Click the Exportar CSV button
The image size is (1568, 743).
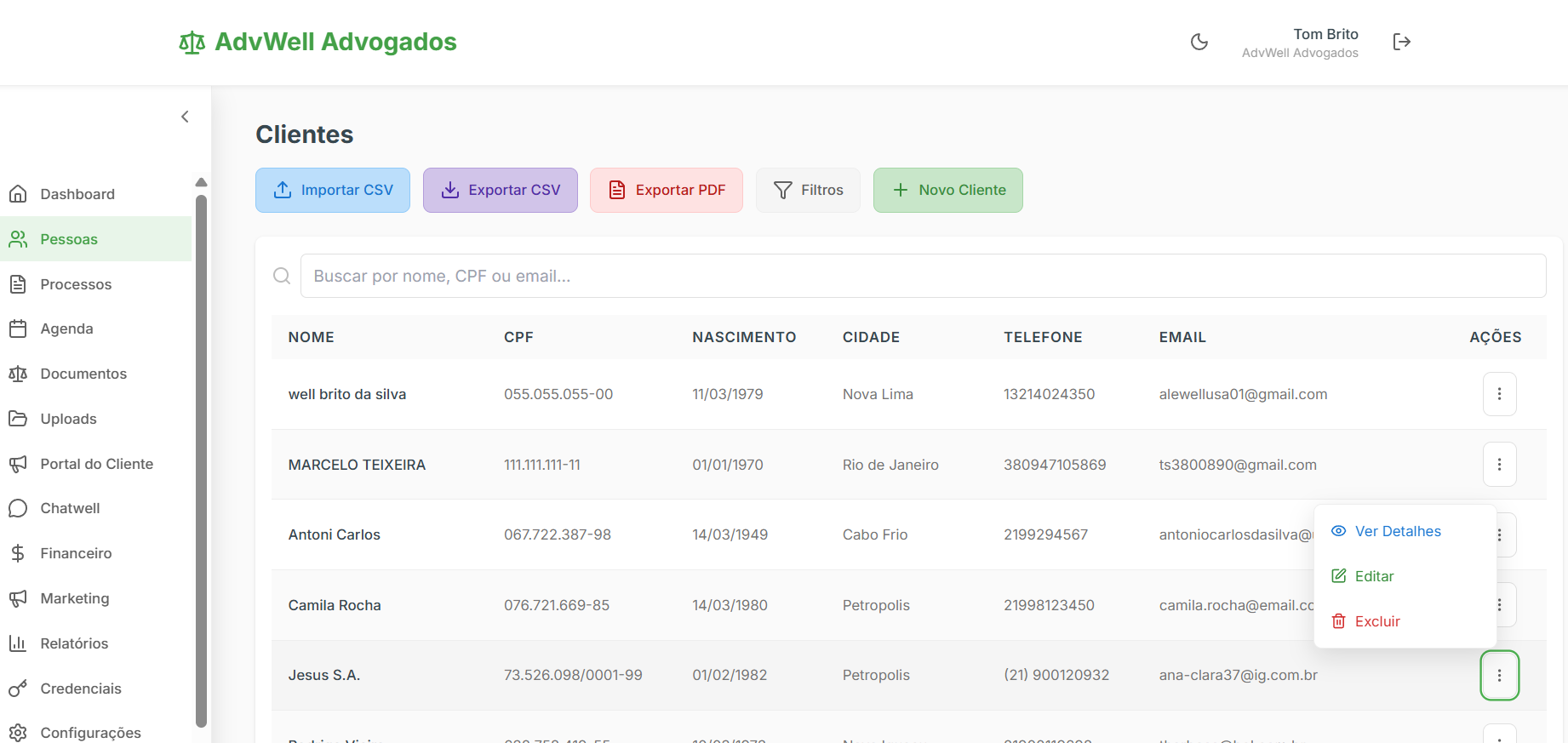click(x=501, y=190)
